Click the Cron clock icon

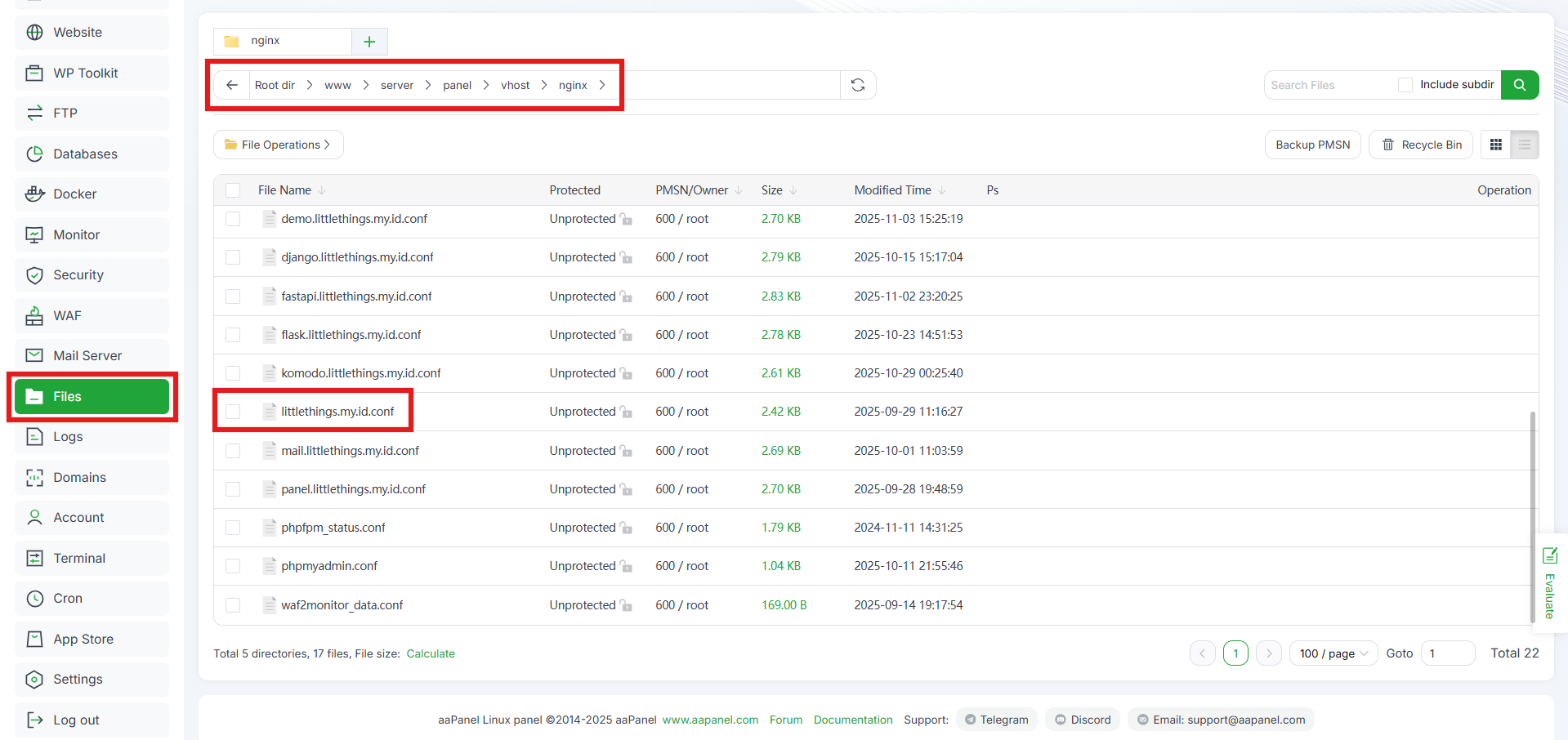[x=34, y=599]
